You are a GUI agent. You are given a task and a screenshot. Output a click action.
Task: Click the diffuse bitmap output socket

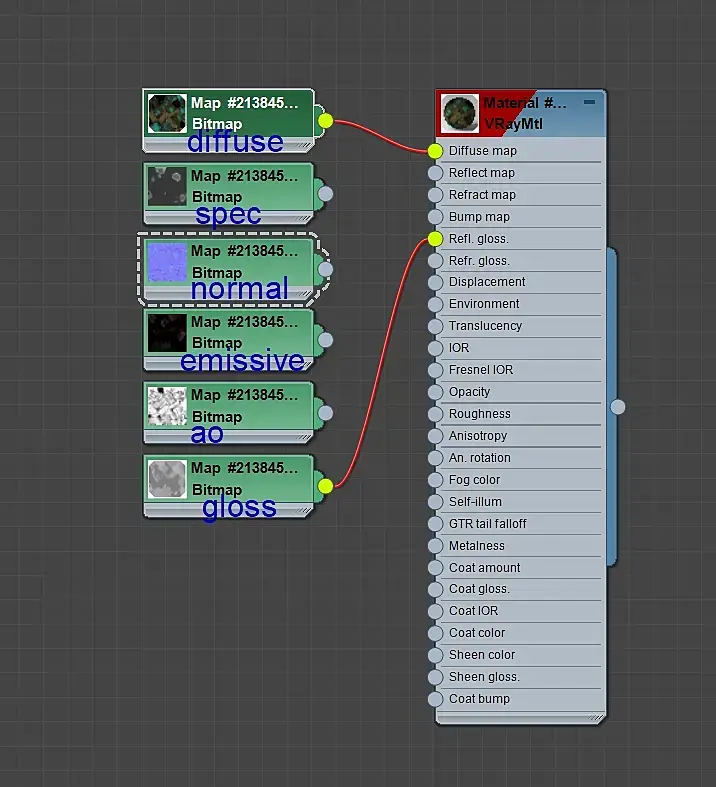[325, 121]
